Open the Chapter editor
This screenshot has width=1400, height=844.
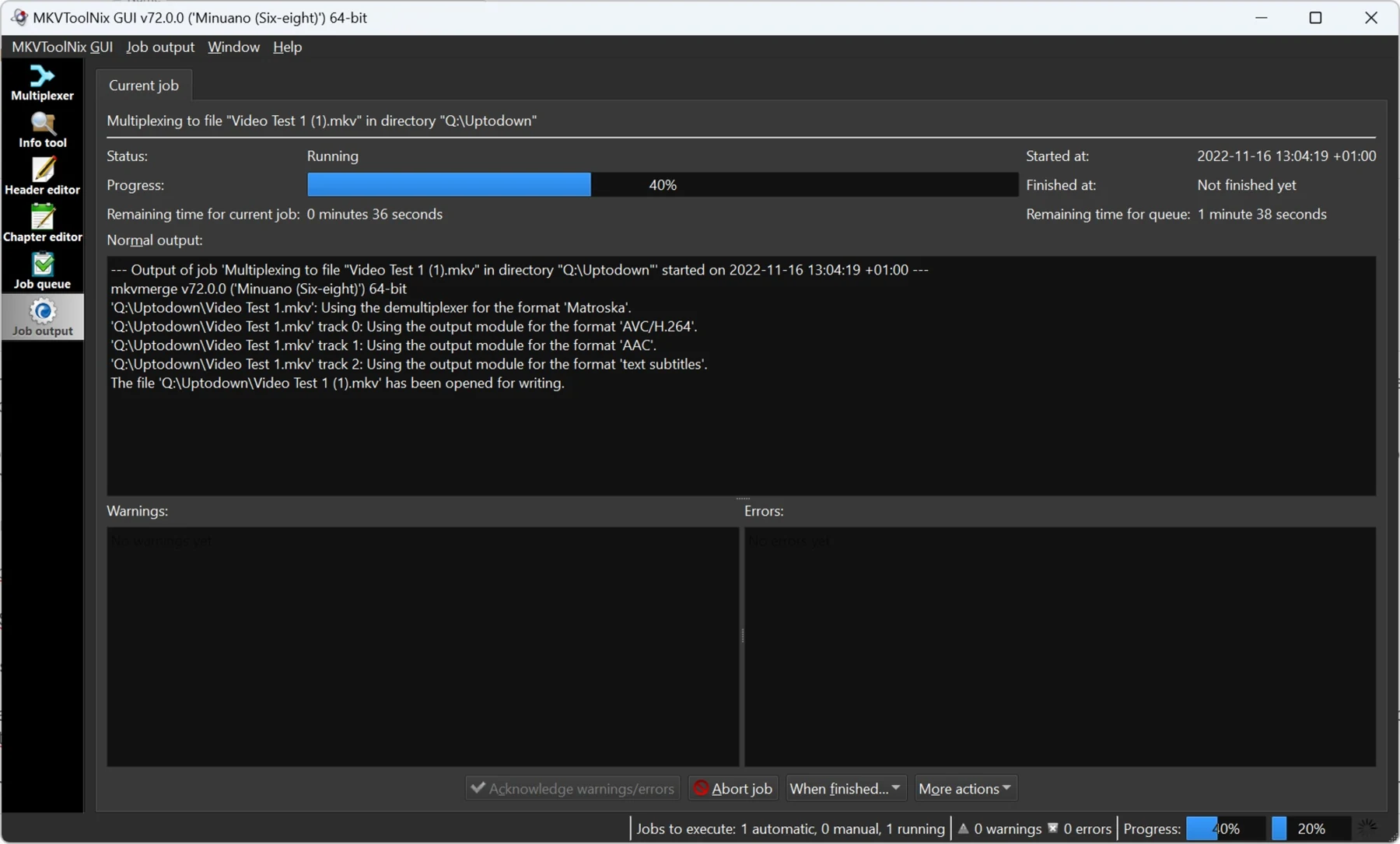coord(42,224)
